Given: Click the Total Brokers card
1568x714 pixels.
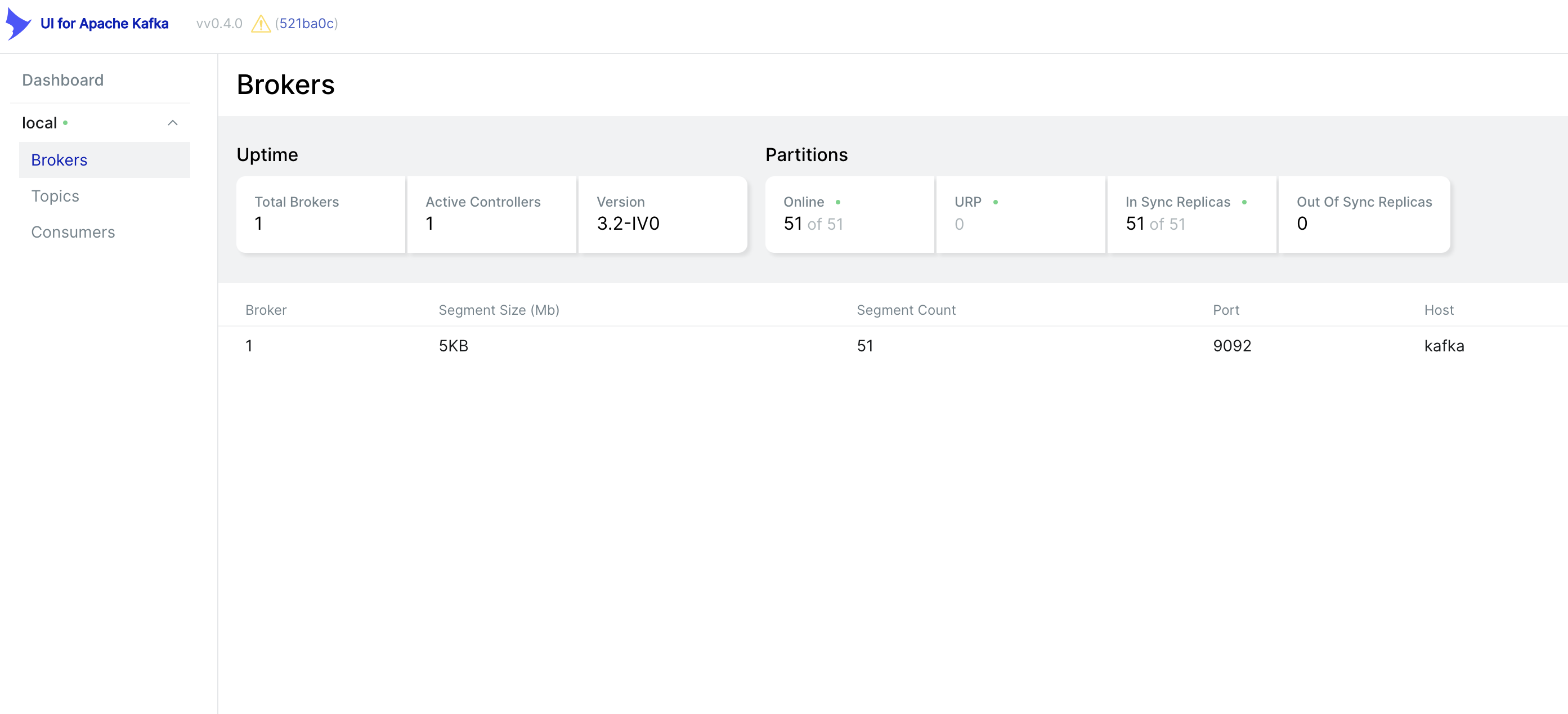Looking at the screenshot, I should click(320, 215).
